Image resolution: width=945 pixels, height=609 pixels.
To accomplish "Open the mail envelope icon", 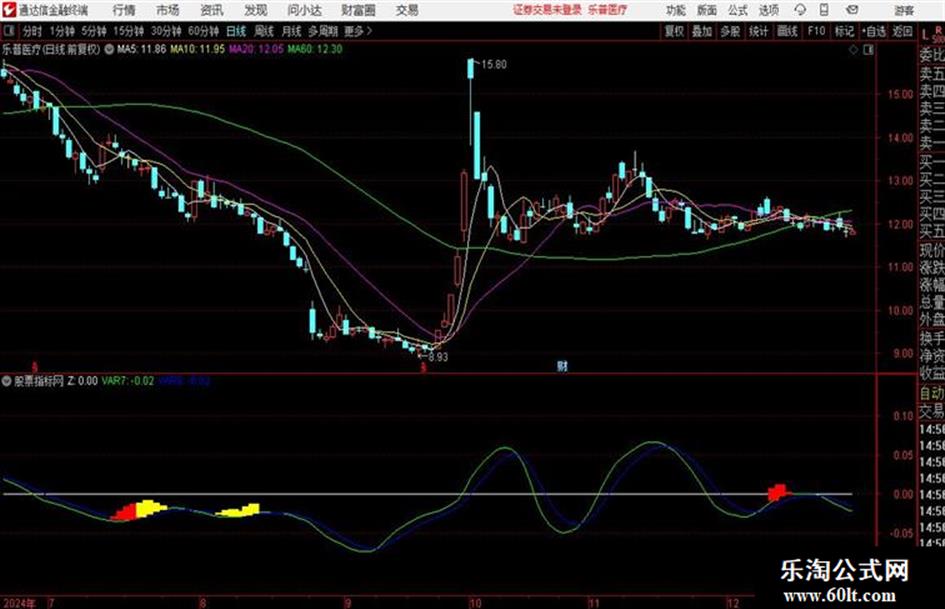I will [852, 10].
